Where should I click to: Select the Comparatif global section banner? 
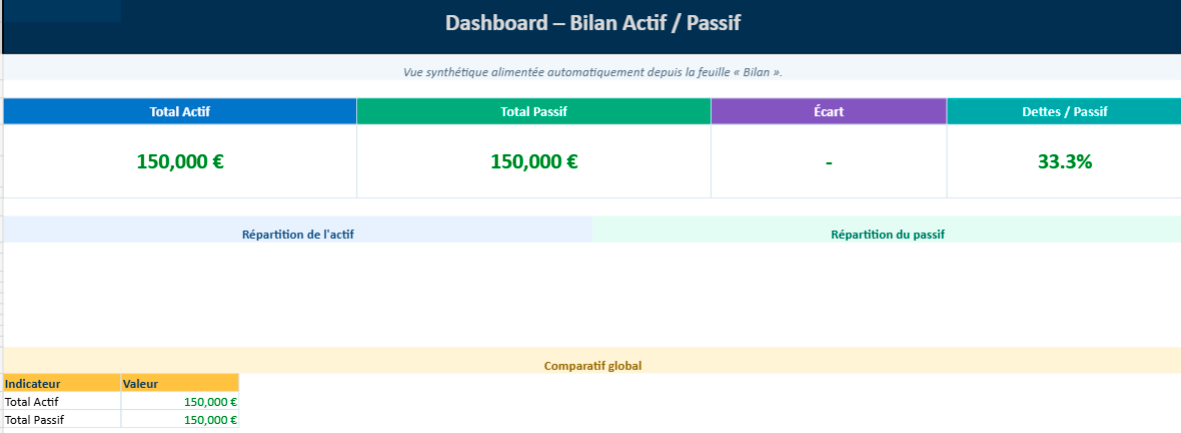(x=592, y=366)
